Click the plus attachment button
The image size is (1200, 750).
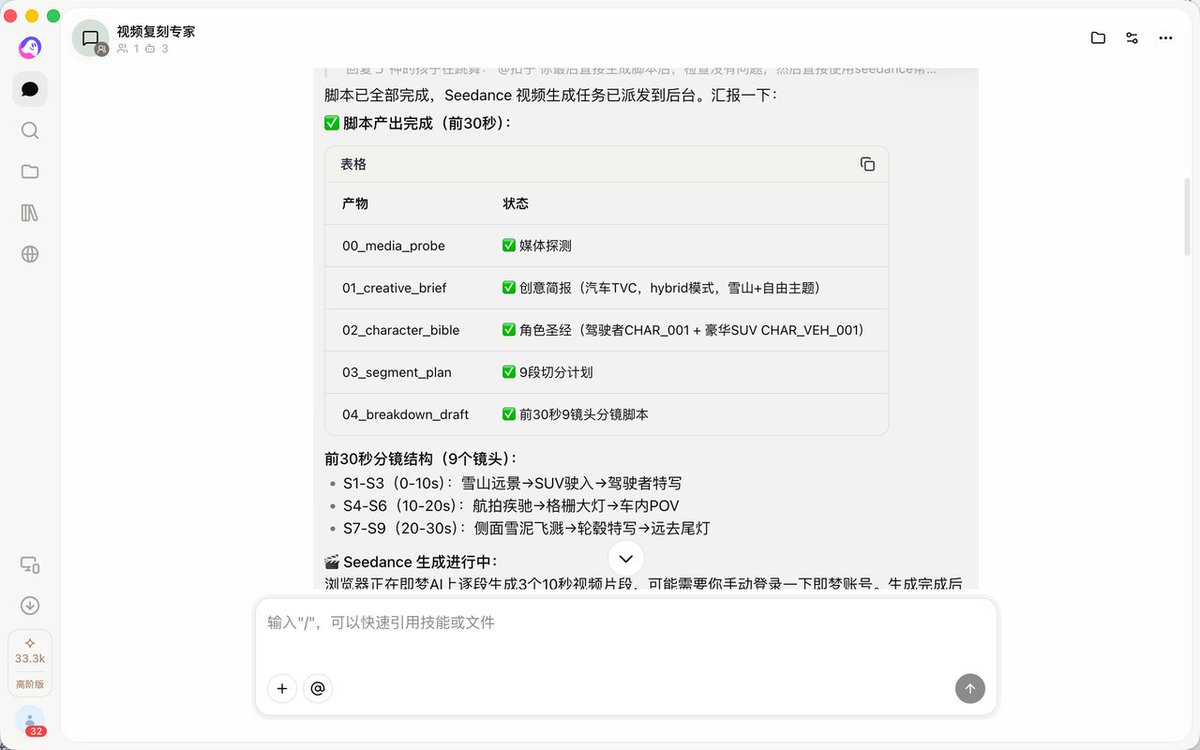coord(282,688)
